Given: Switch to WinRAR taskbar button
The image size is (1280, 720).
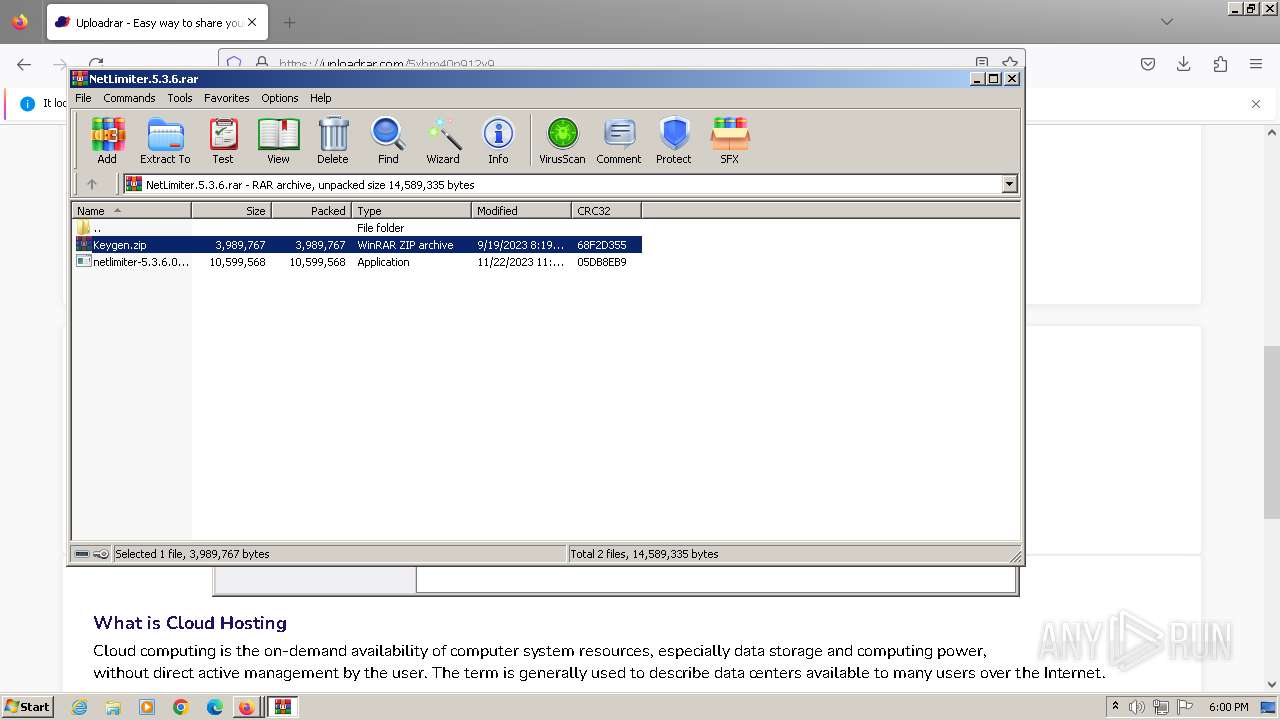Looking at the screenshot, I should [283, 707].
